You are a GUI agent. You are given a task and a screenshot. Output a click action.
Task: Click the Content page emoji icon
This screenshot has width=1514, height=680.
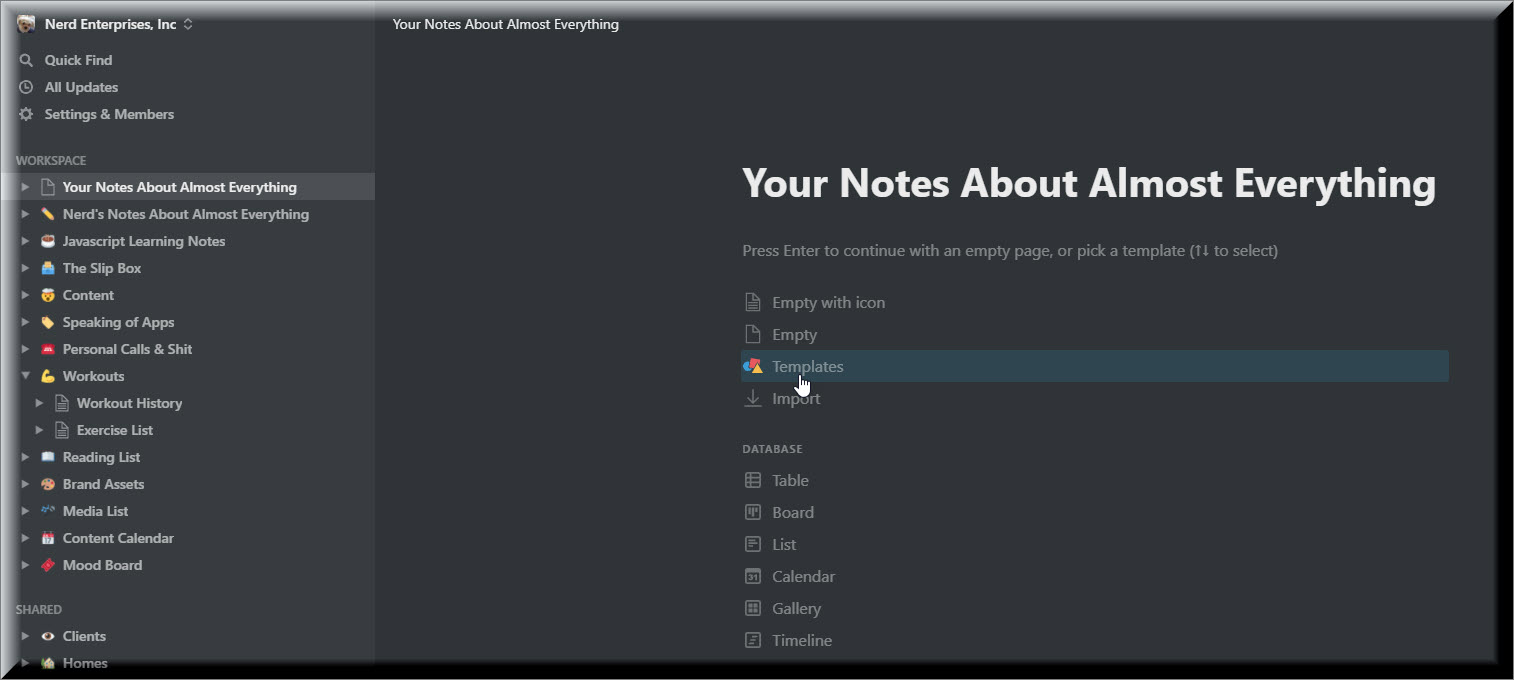pos(47,295)
